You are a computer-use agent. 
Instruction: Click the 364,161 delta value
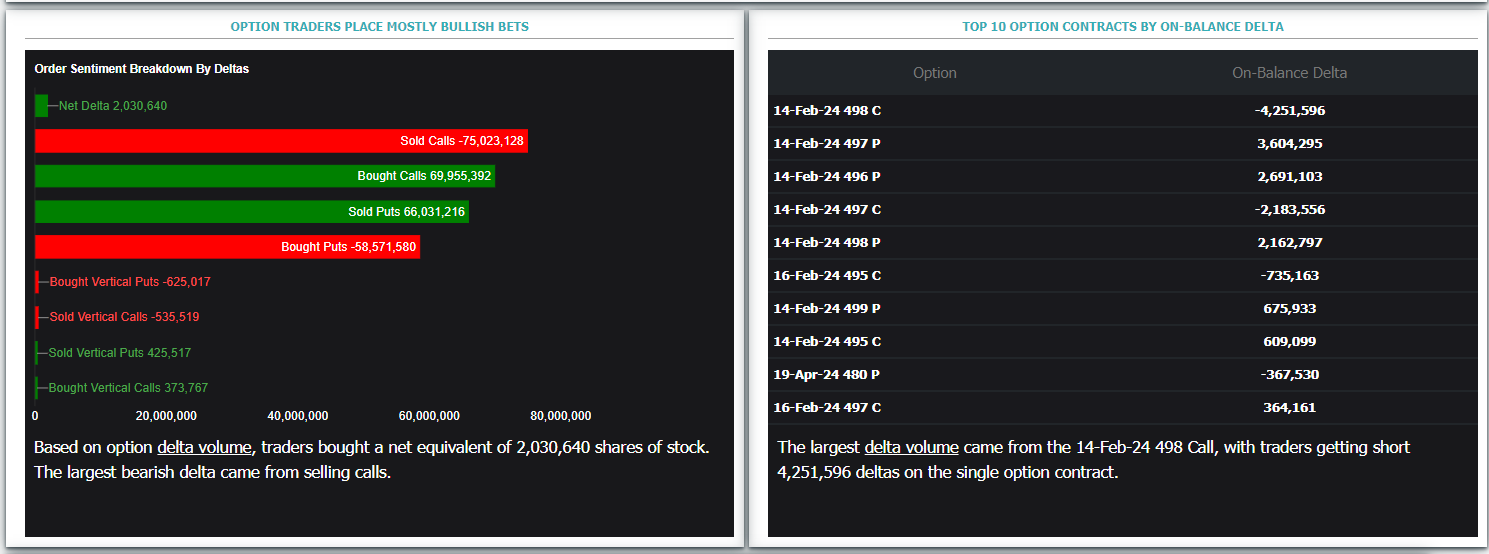tap(1290, 408)
